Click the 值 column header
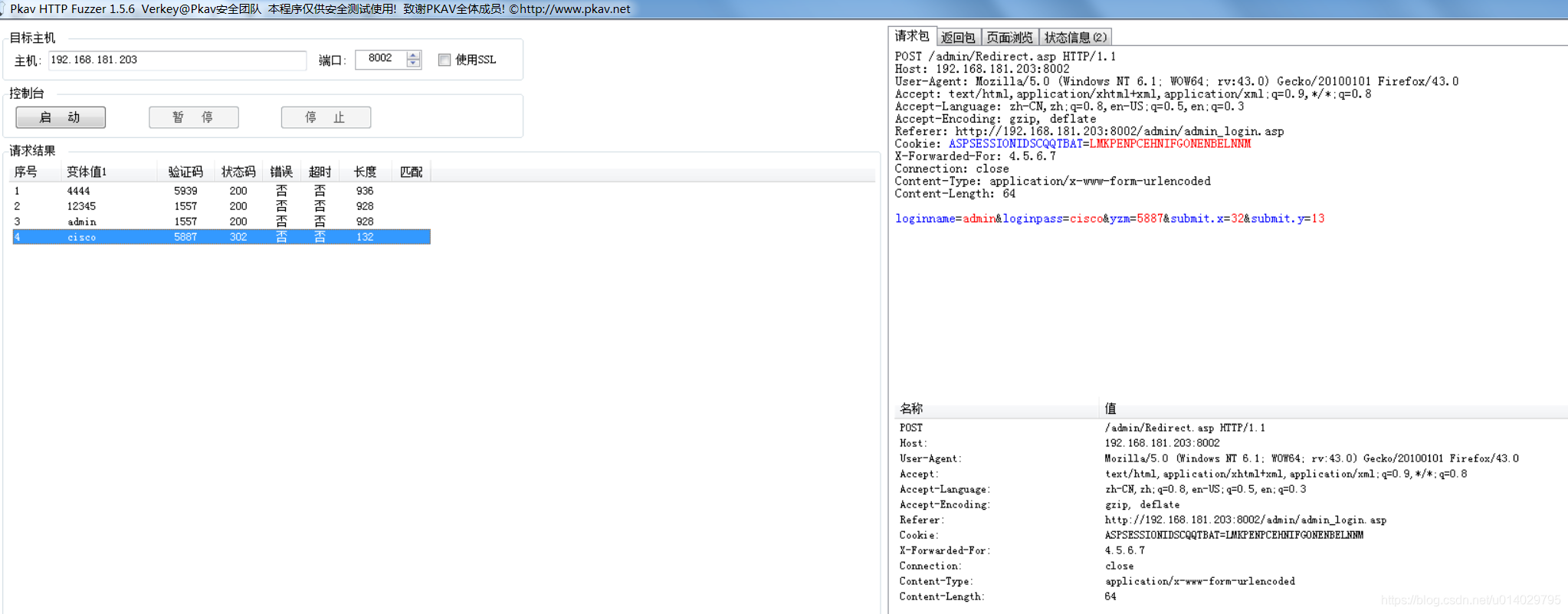1568x614 pixels. (1333, 409)
